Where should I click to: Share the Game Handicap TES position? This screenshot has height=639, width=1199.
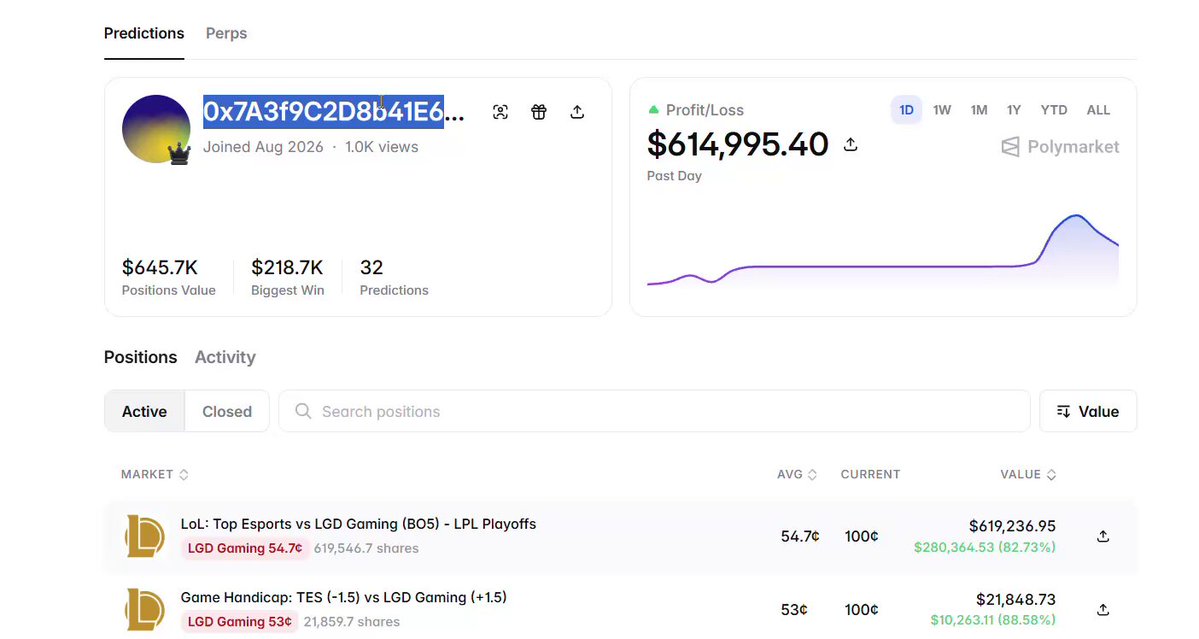(x=1103, y=610)
